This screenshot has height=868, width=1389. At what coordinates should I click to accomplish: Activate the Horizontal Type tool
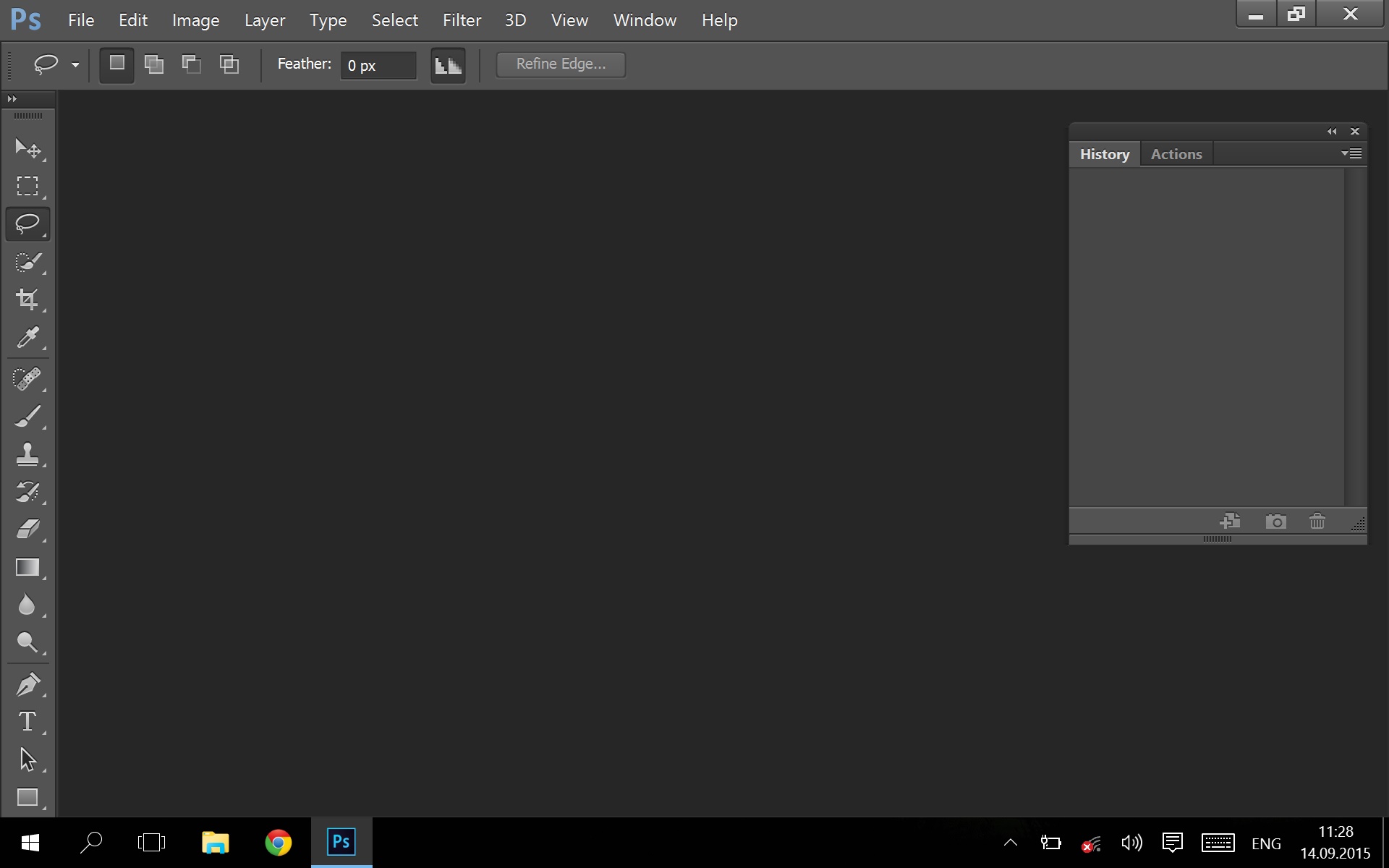[27, 722]
